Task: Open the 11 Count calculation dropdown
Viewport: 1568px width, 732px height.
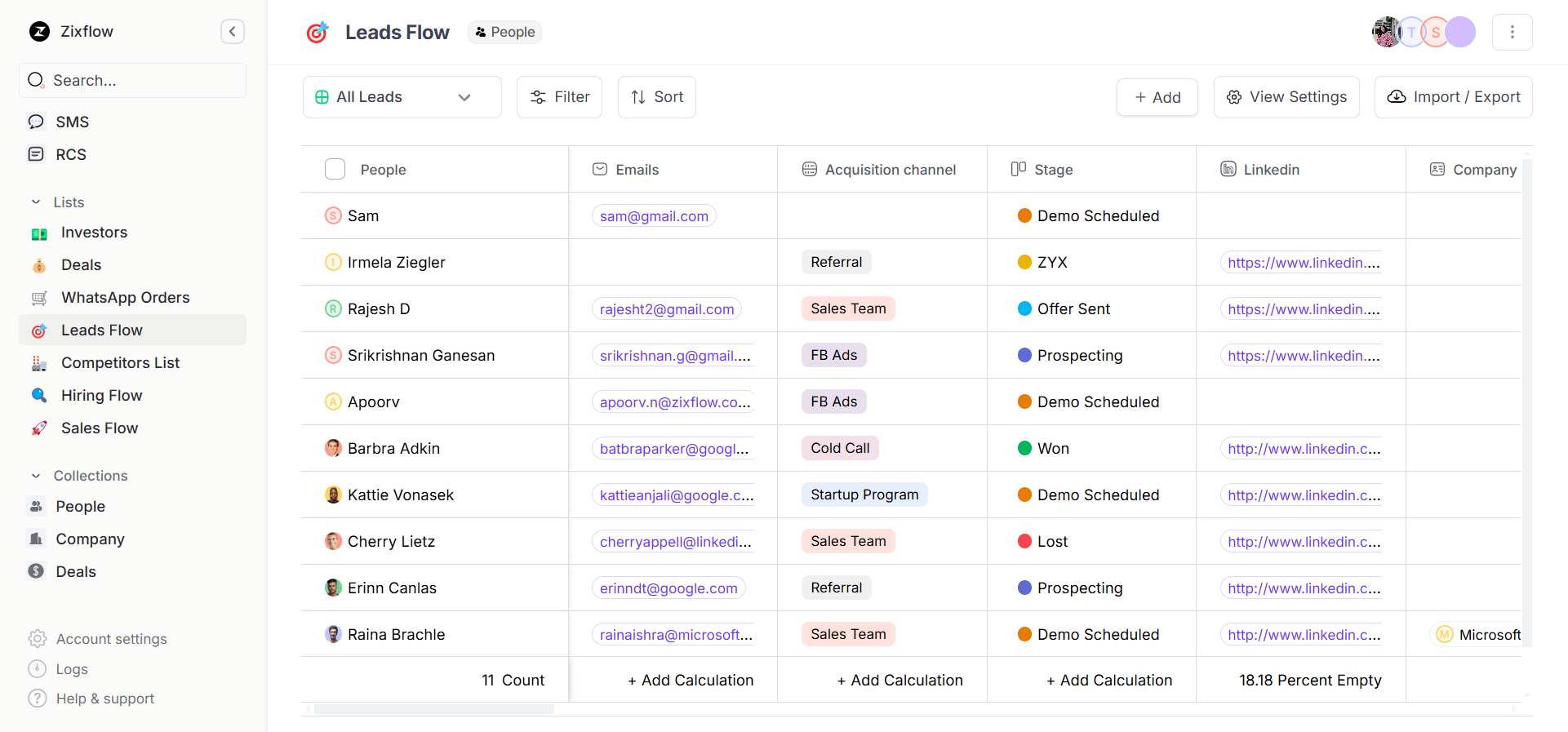Action: tap(513, 680)
